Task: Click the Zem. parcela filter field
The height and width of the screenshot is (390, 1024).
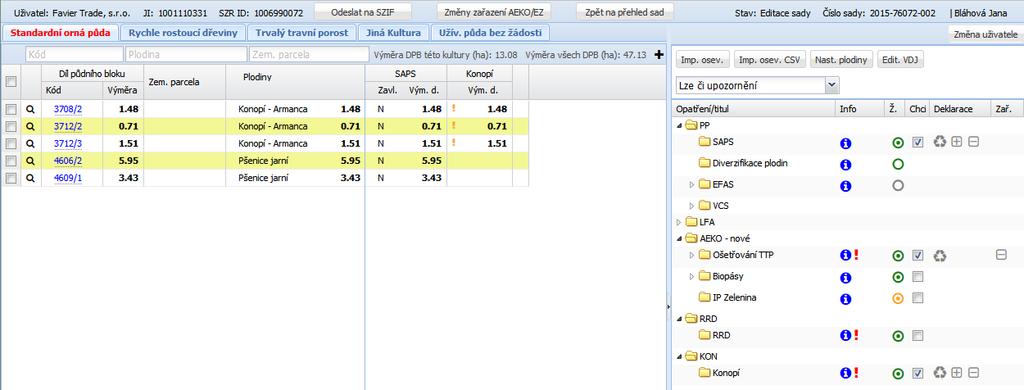Action: (x=309, y=55)
